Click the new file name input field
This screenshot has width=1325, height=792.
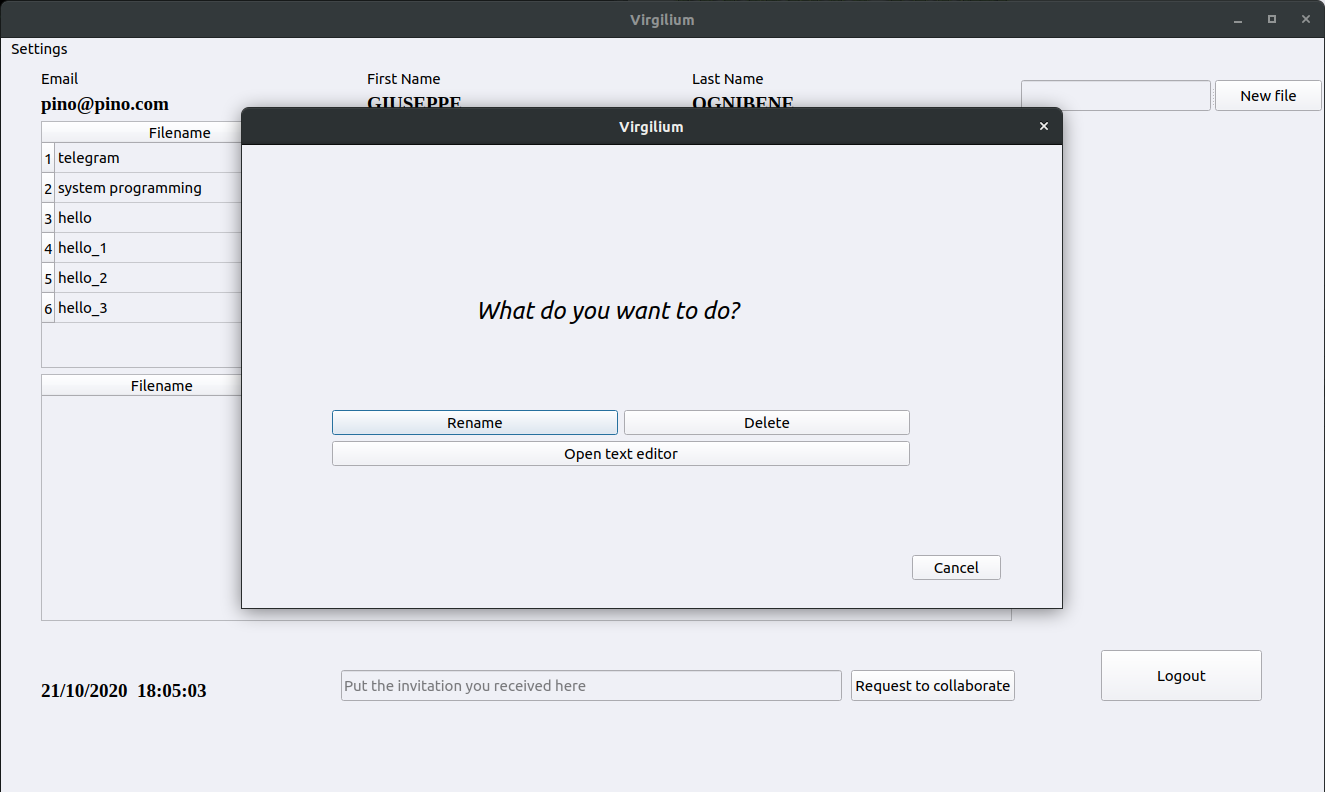tap(1116, 96)
